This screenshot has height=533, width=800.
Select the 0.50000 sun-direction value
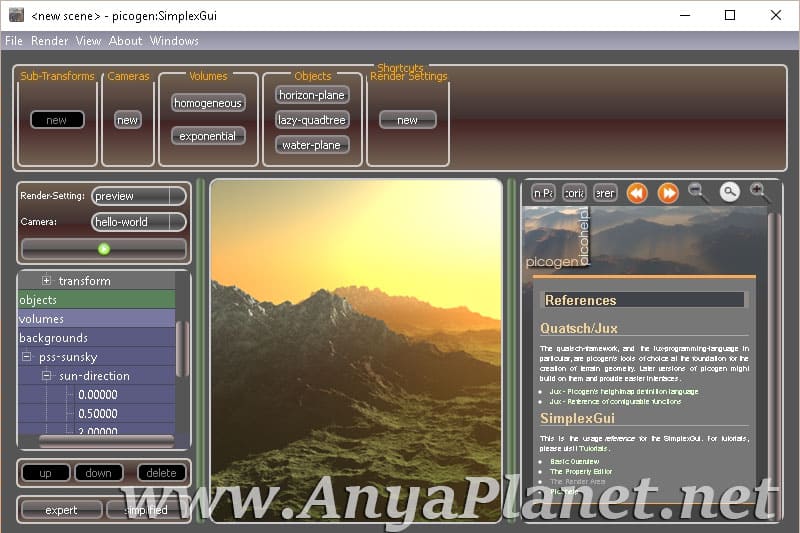[x=98, y=413]
